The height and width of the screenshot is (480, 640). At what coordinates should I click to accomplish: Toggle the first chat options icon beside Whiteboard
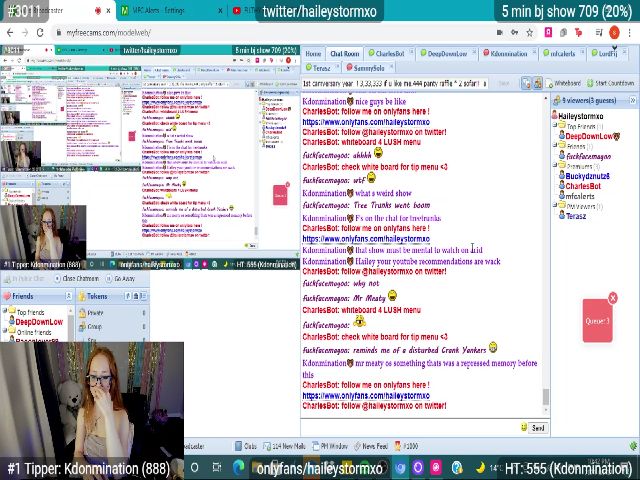point(526,83)
